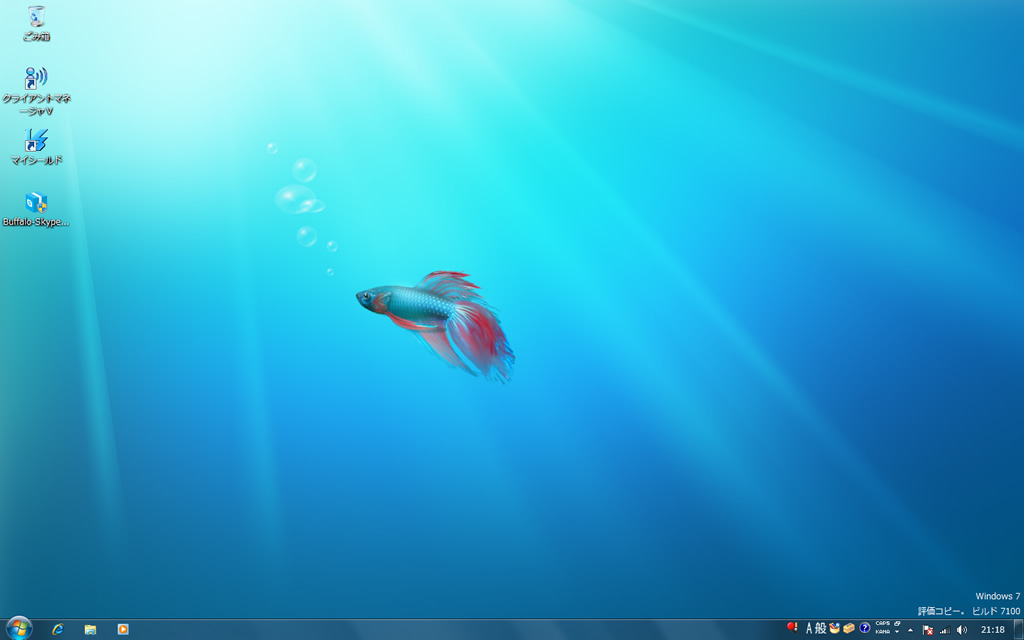
Task: Switch the IME input mode 'A'
Action: coord(809,629)
